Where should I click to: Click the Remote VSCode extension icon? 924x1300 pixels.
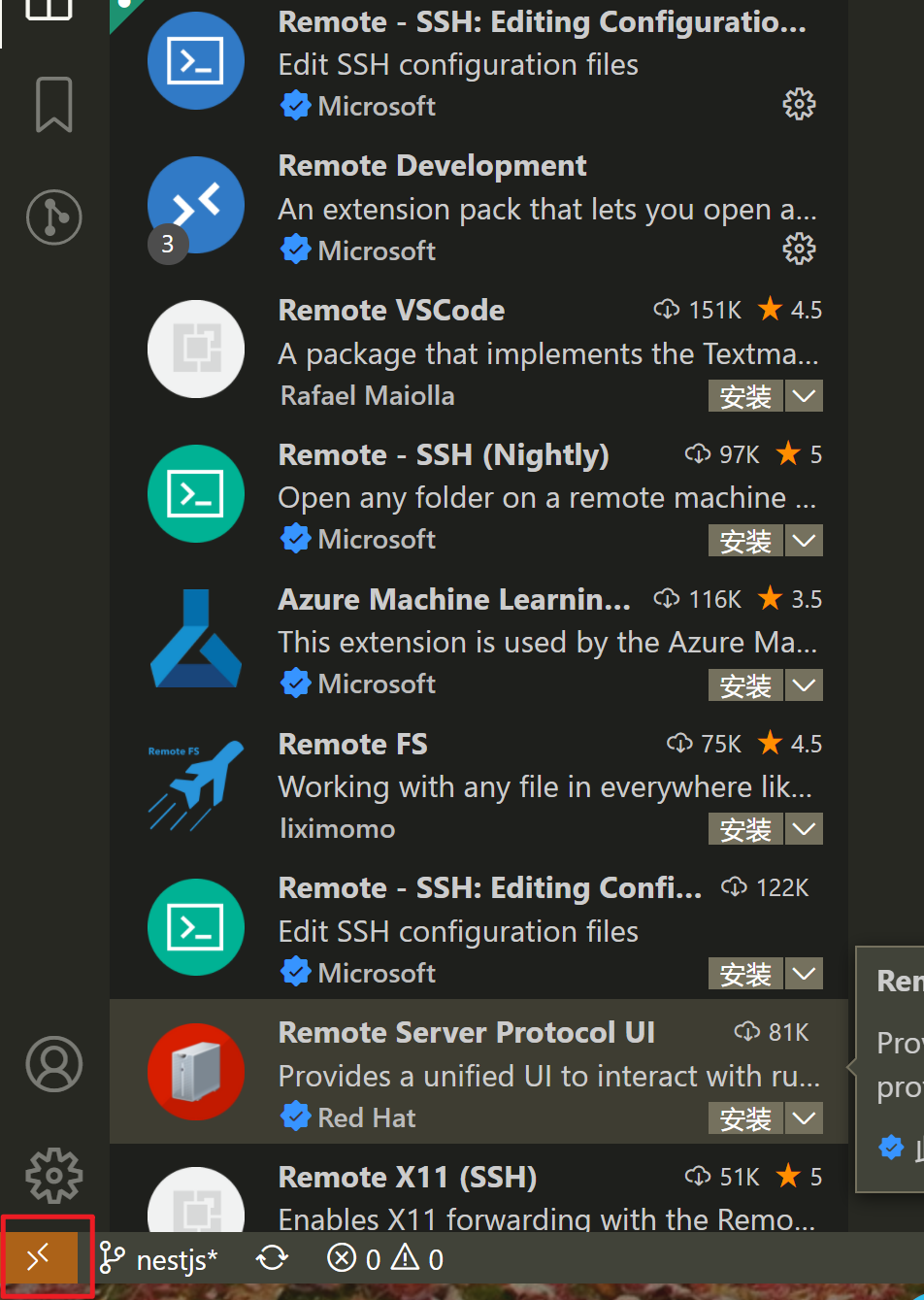pos(196,350)
